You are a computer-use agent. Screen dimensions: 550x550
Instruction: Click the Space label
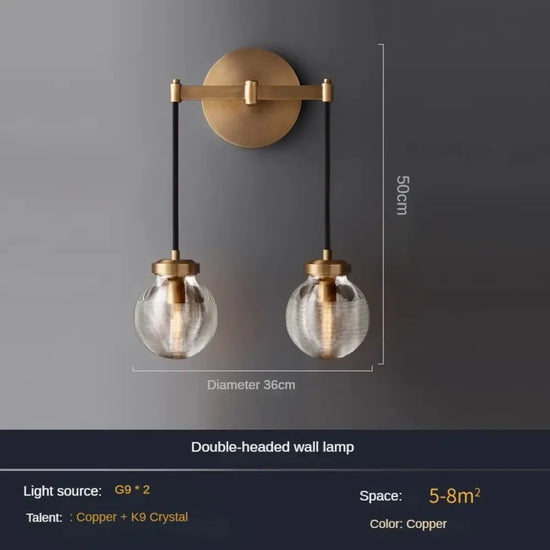[x=381, y=496]
